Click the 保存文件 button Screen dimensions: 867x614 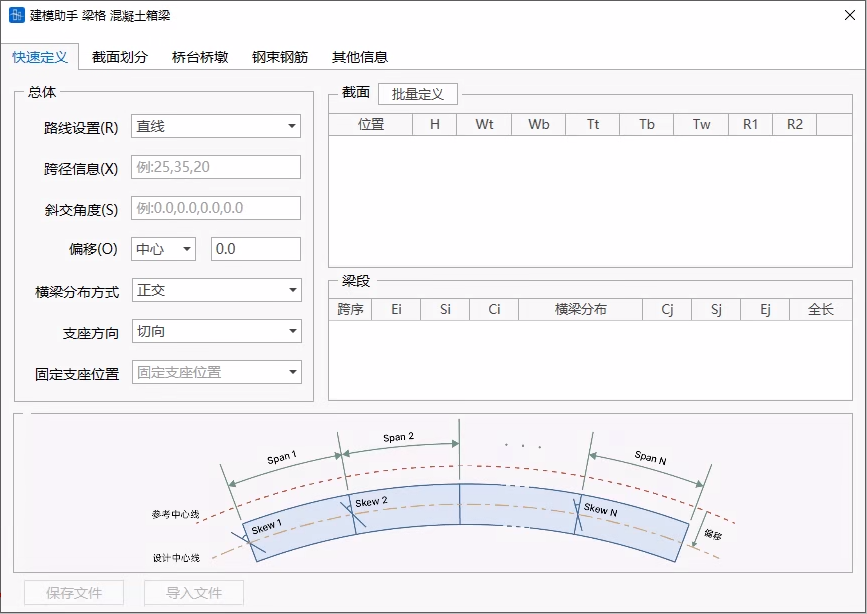click(74, 593)
